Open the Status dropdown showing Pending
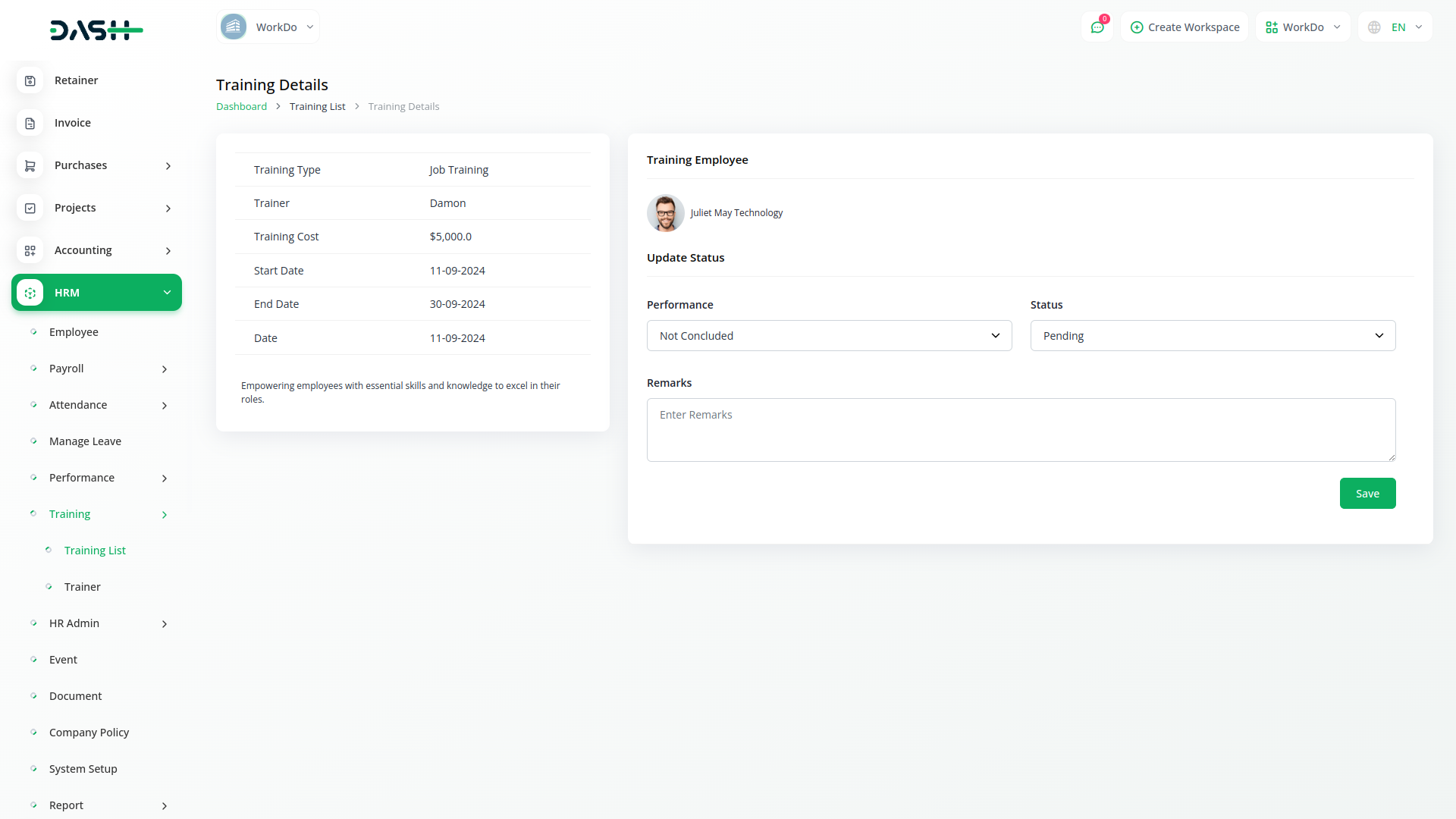This screenshot has width=1456, height=819. 1213,336
